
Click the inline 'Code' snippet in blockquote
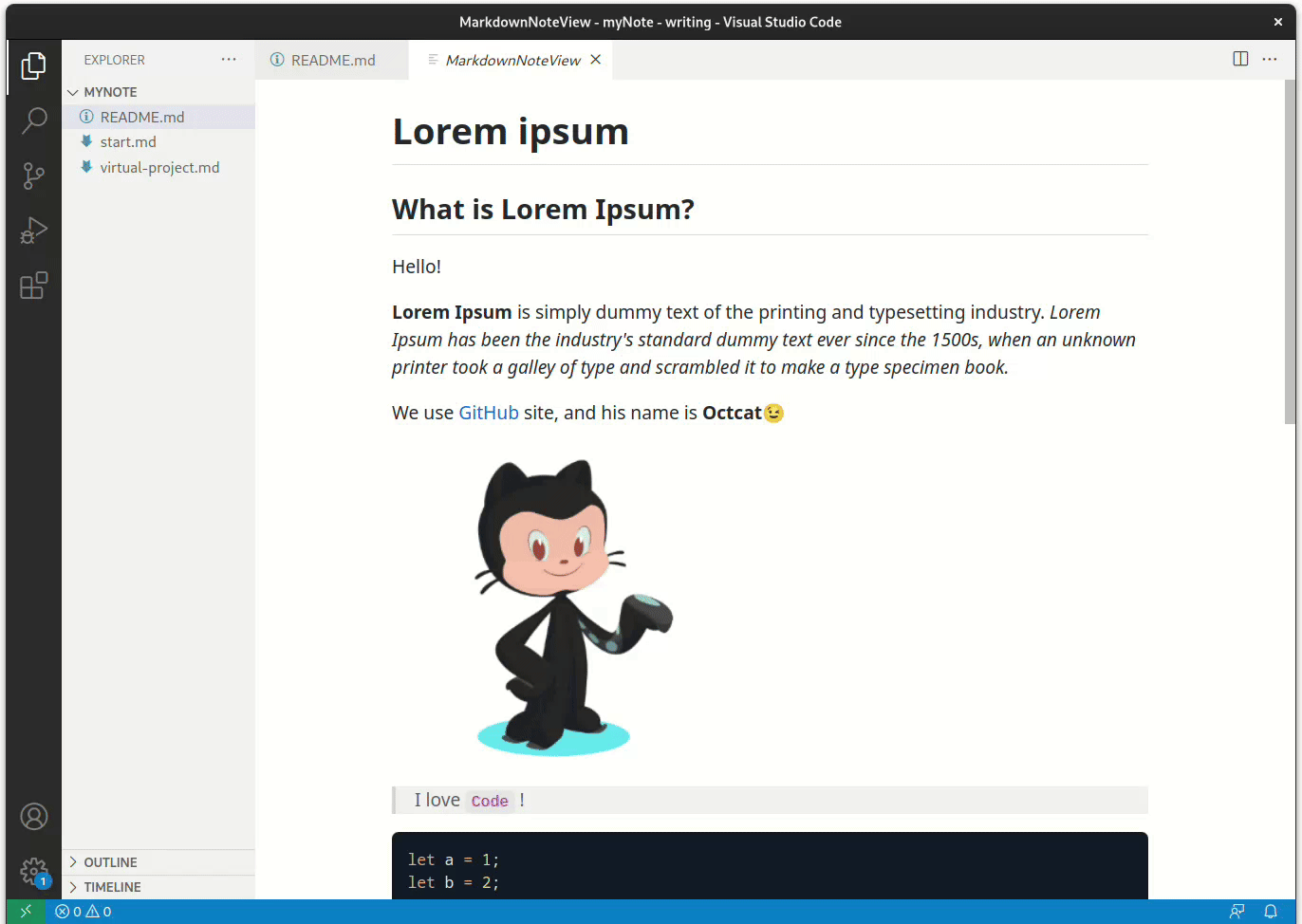490,801
